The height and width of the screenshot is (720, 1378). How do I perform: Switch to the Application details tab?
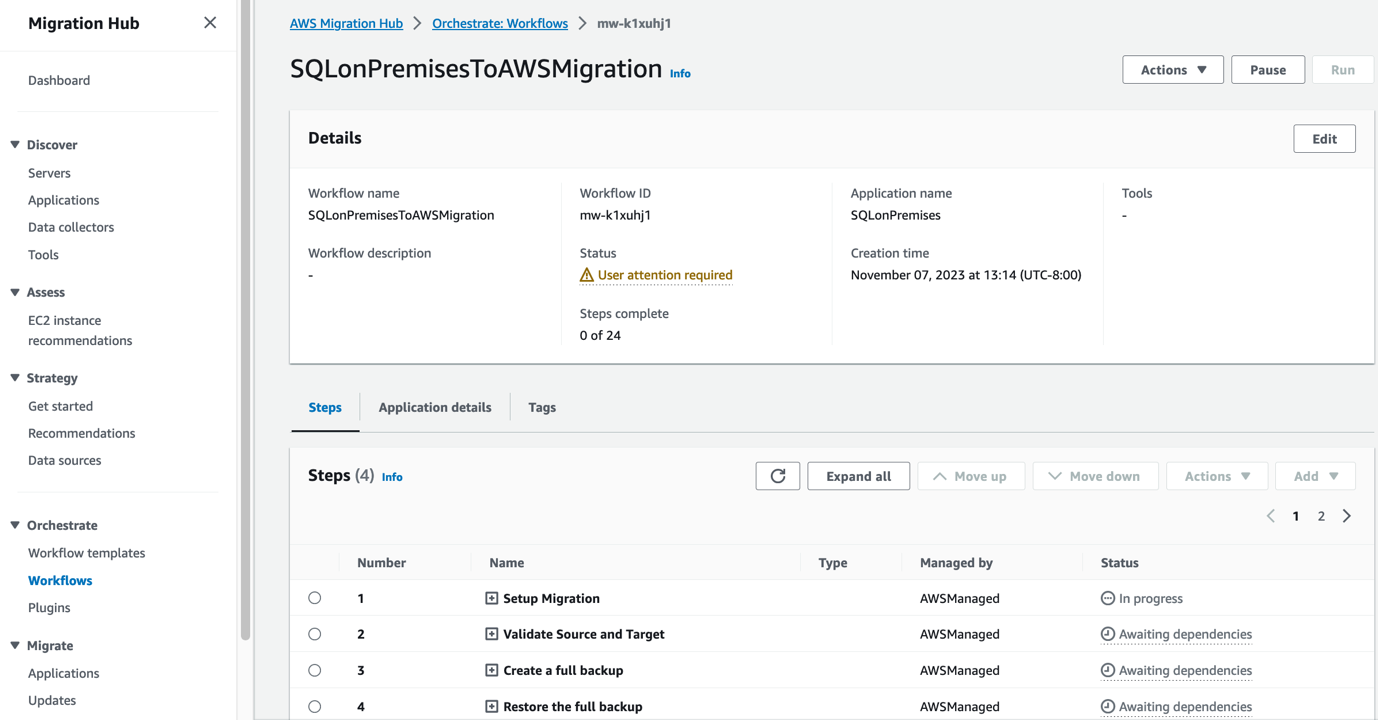click(x=435, y=407)
